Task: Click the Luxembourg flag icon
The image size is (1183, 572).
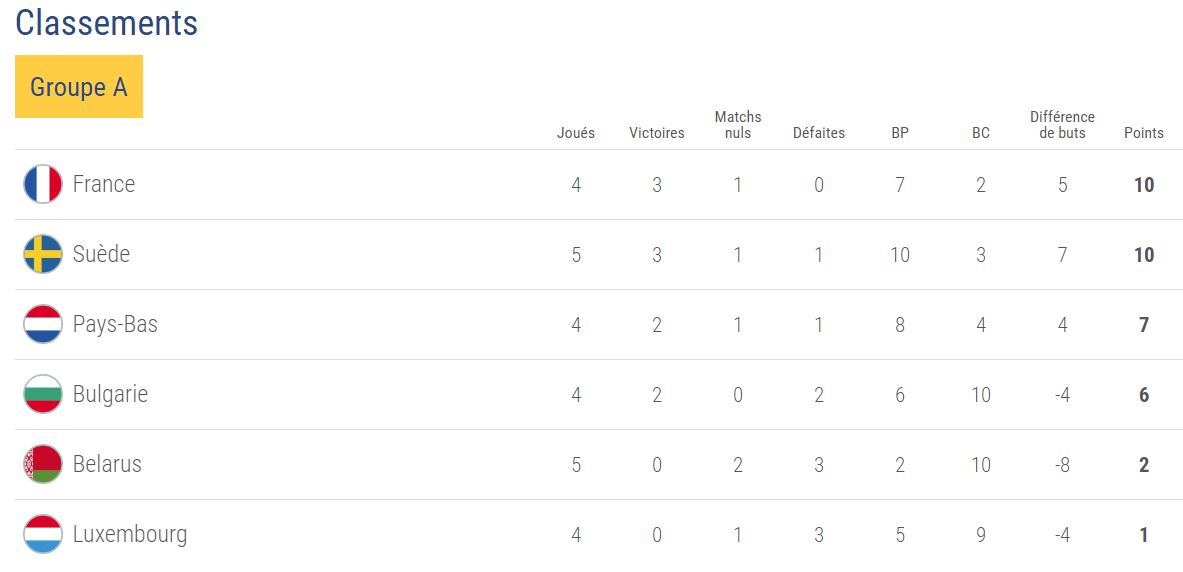Action: [x=43, y=534]
